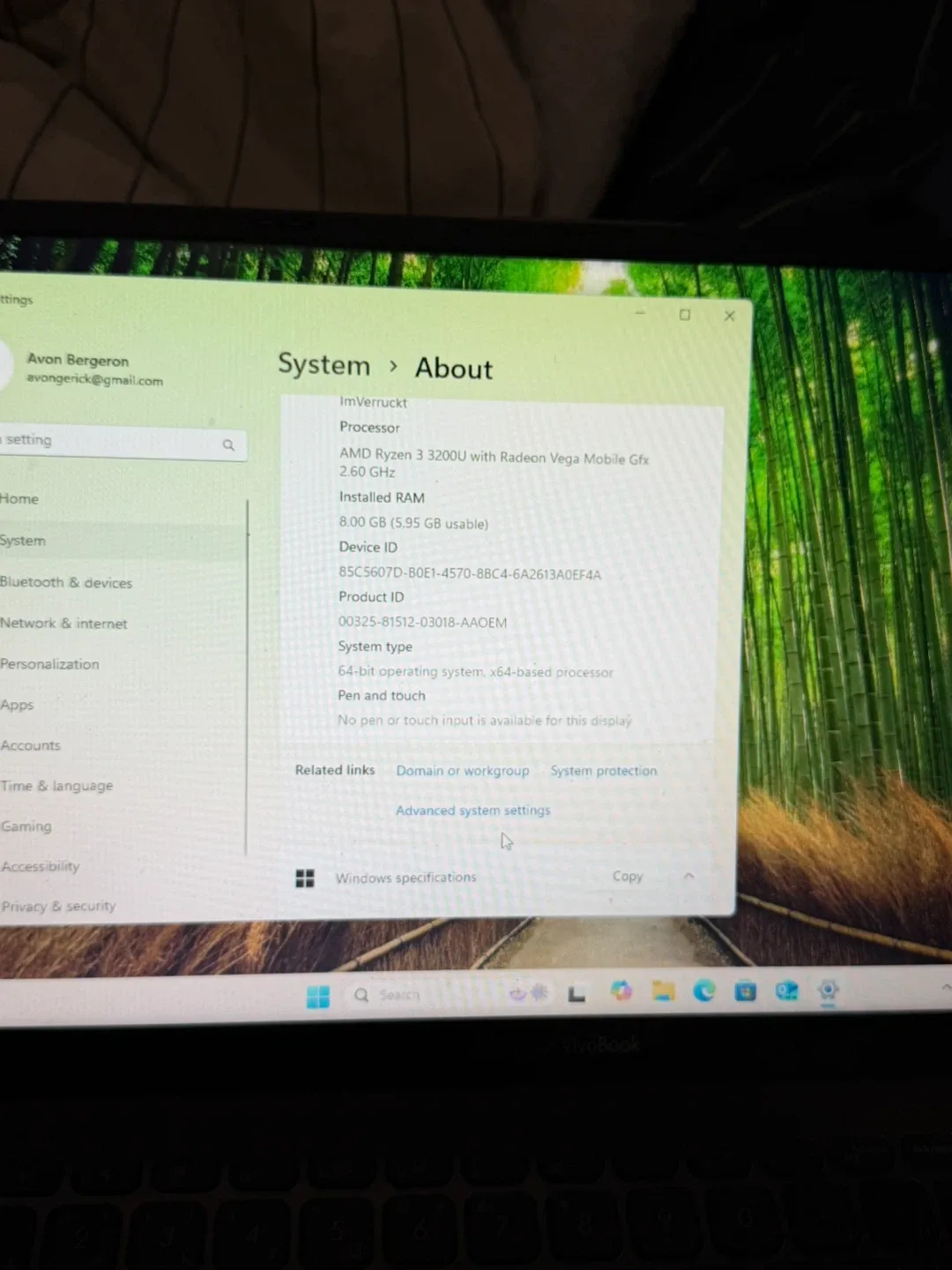
Task: Open Copilot from the taskbar
Action: (621, 992)
